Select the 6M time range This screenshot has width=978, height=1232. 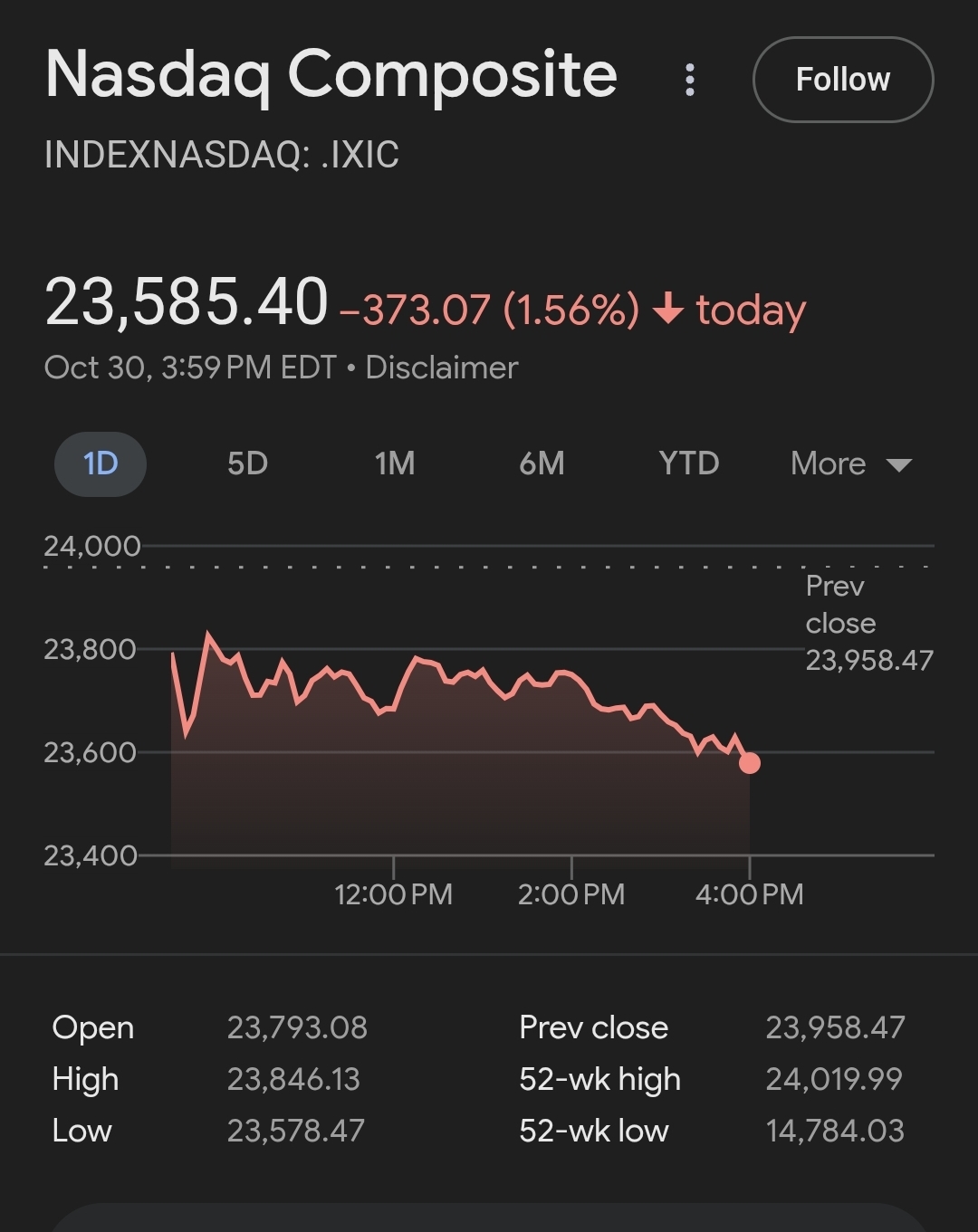pyautogui.click(x=542, y=463)
